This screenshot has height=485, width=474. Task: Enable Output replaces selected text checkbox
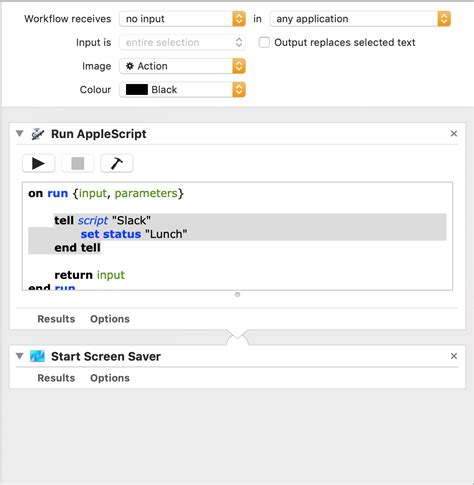coord(264,42)
